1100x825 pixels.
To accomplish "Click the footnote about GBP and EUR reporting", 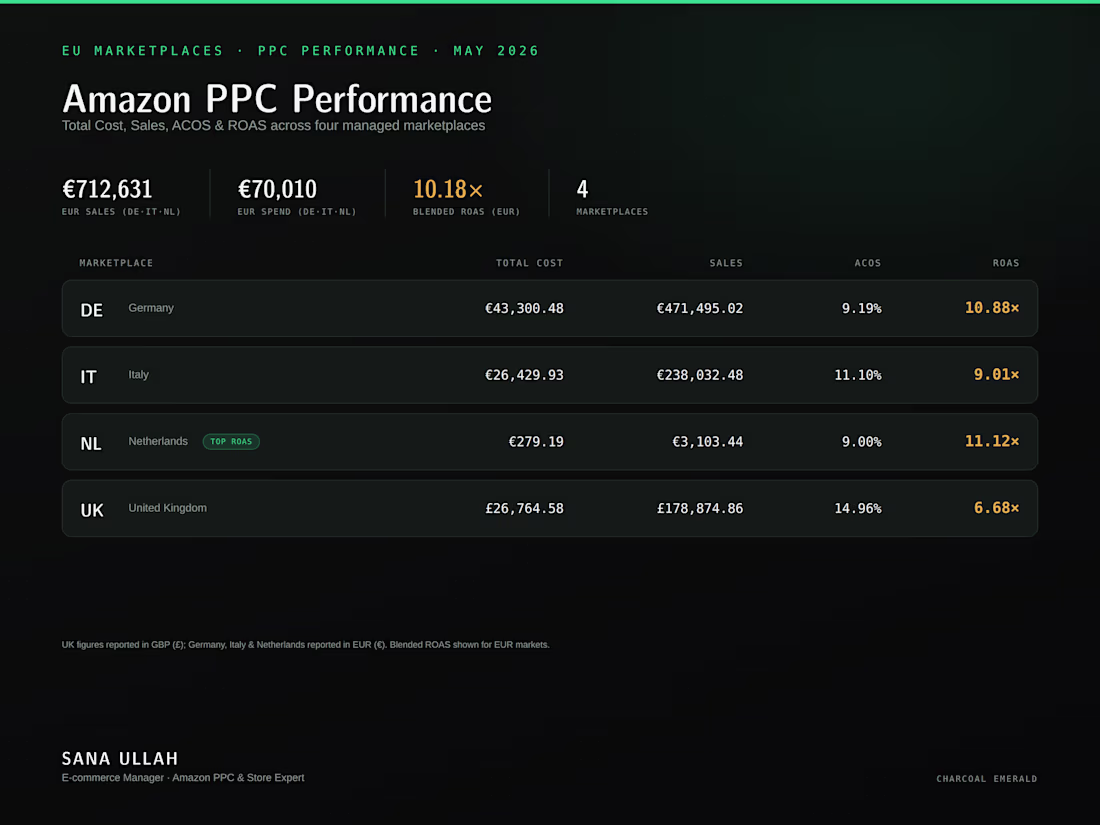I will pyautogui.click(x=306, y=645).
